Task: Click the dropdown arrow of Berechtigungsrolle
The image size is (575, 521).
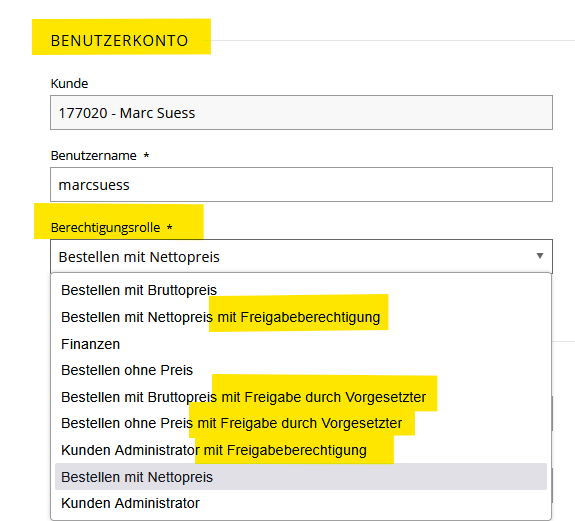Action: click(x=539, y=256)
